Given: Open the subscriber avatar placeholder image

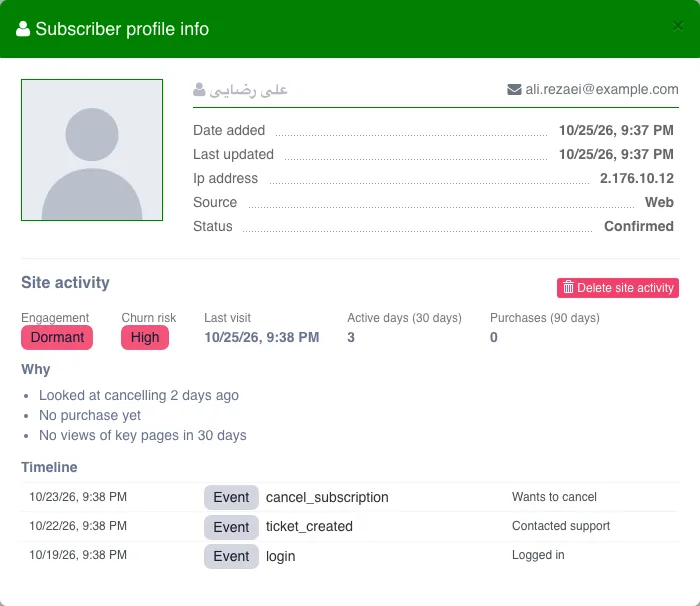Looking at the screenshot, I should [x=92, y=150].
